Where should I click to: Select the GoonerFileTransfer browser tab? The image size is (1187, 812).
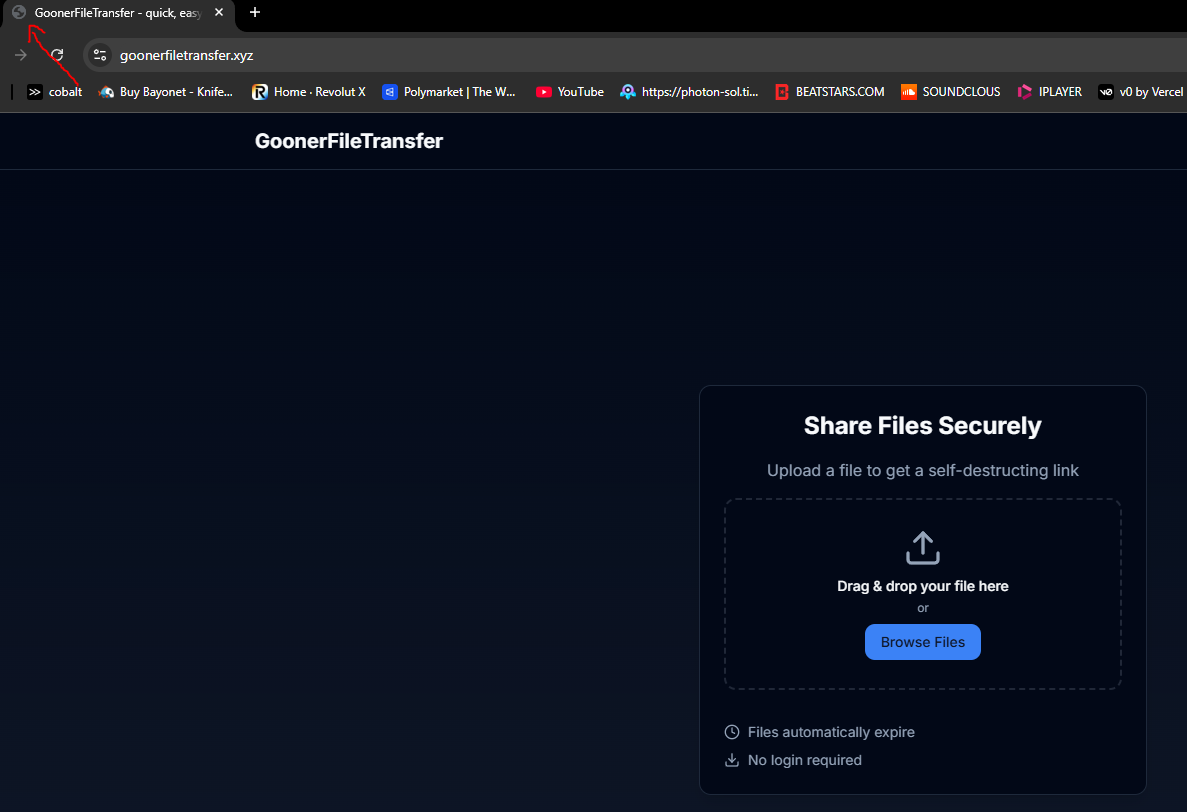[x=119, y=14]
